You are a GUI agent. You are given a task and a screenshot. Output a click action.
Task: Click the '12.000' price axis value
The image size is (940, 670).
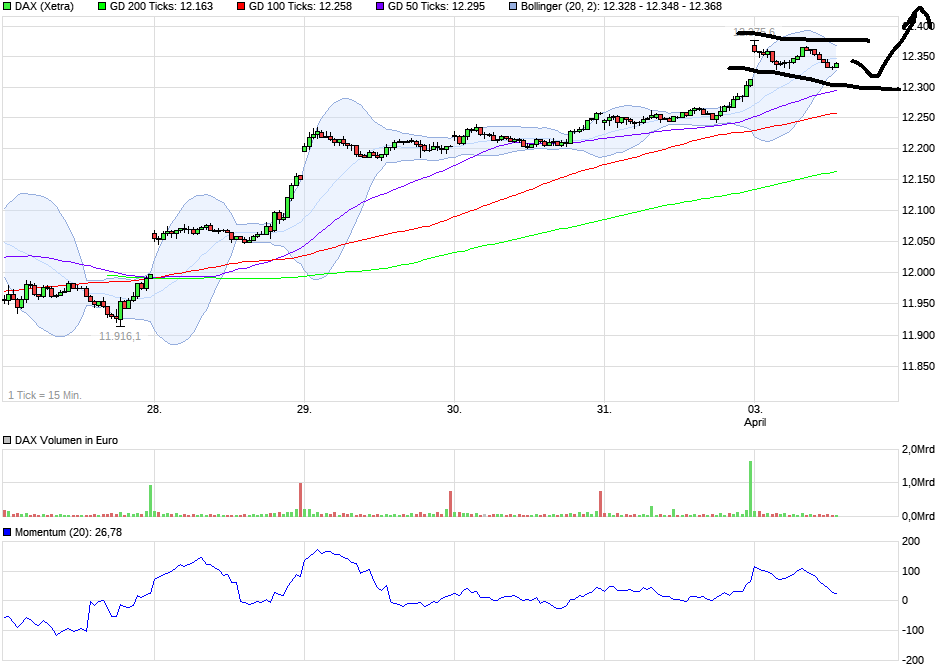click(918, 273)
